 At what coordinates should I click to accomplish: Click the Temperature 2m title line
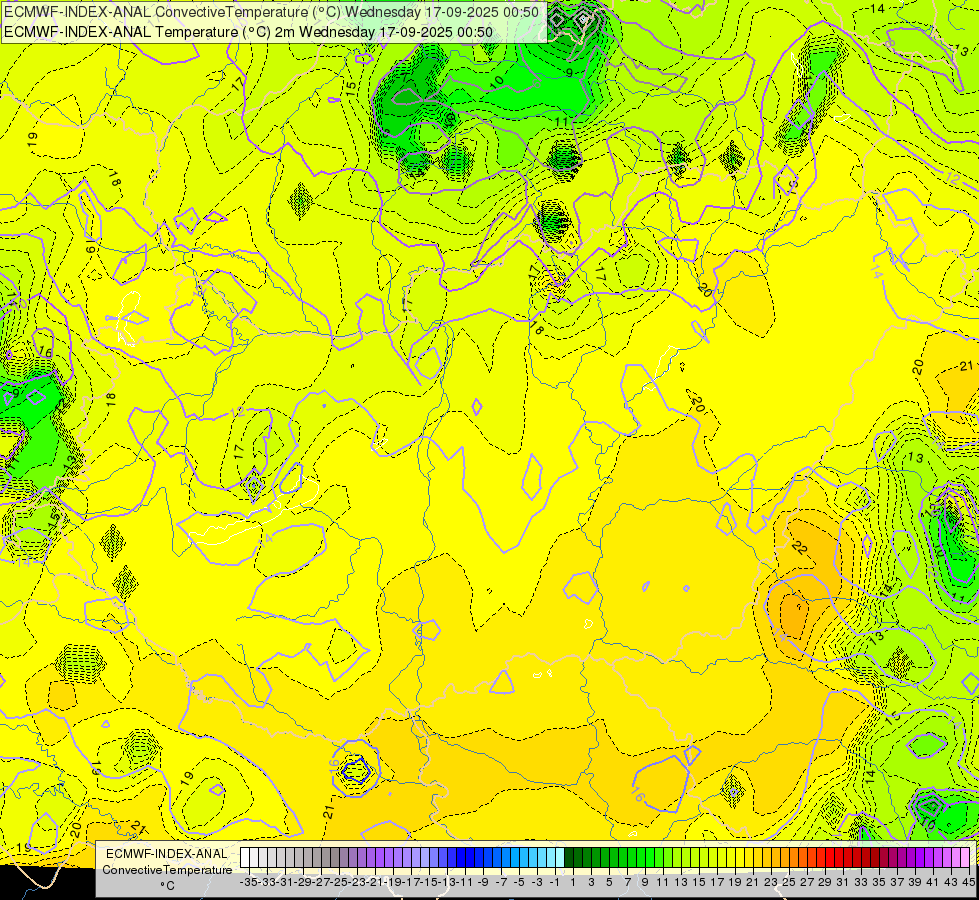[x=248, y=32]
